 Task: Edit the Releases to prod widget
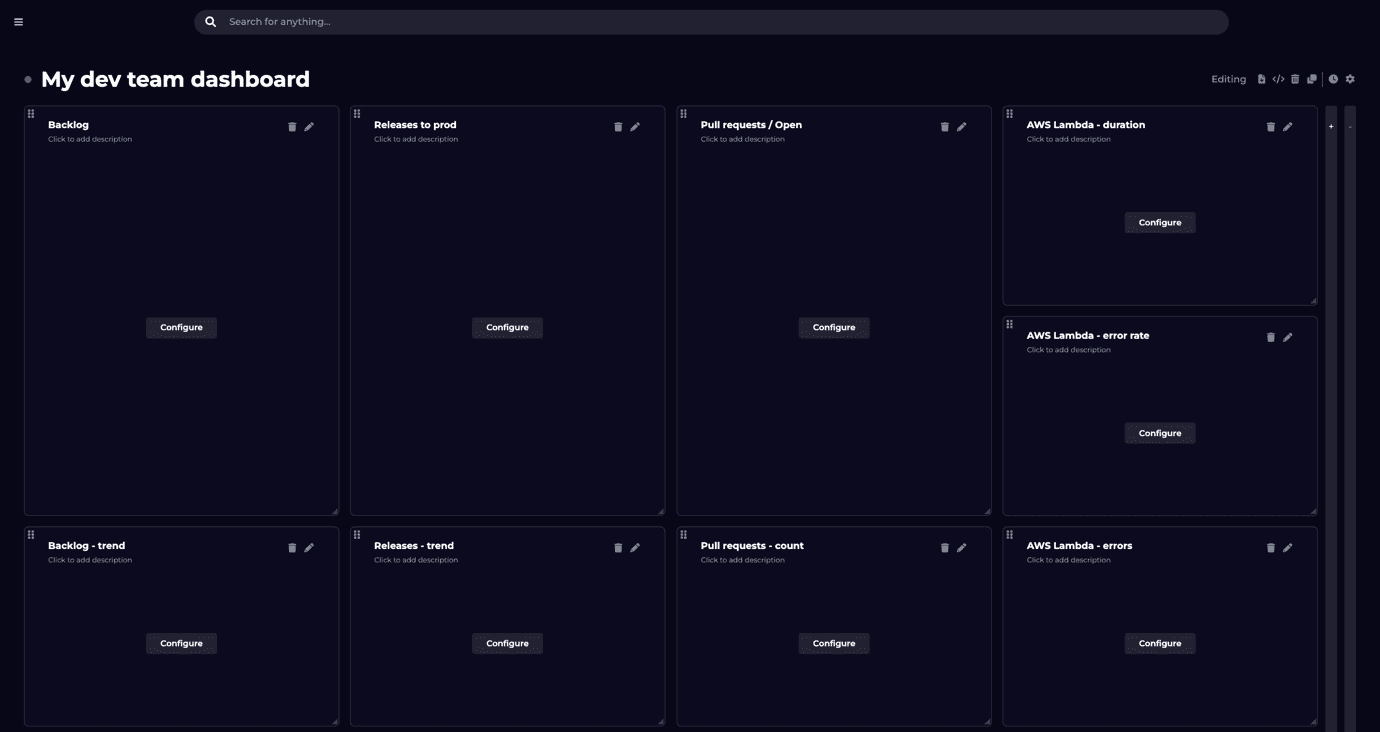pyautogui.click(x=635, y=127)
